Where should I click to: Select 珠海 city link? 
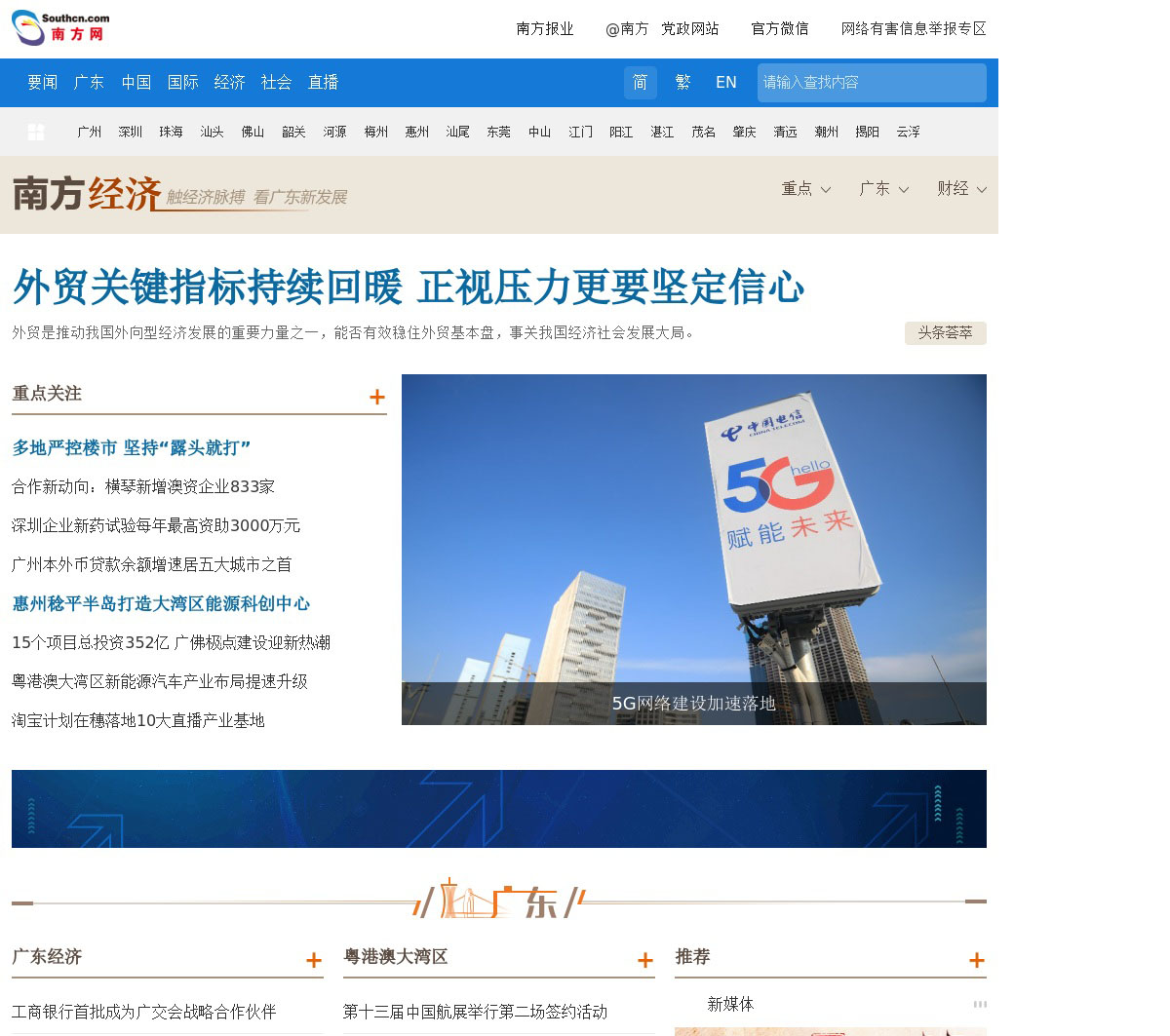click(x=172, y=132)
